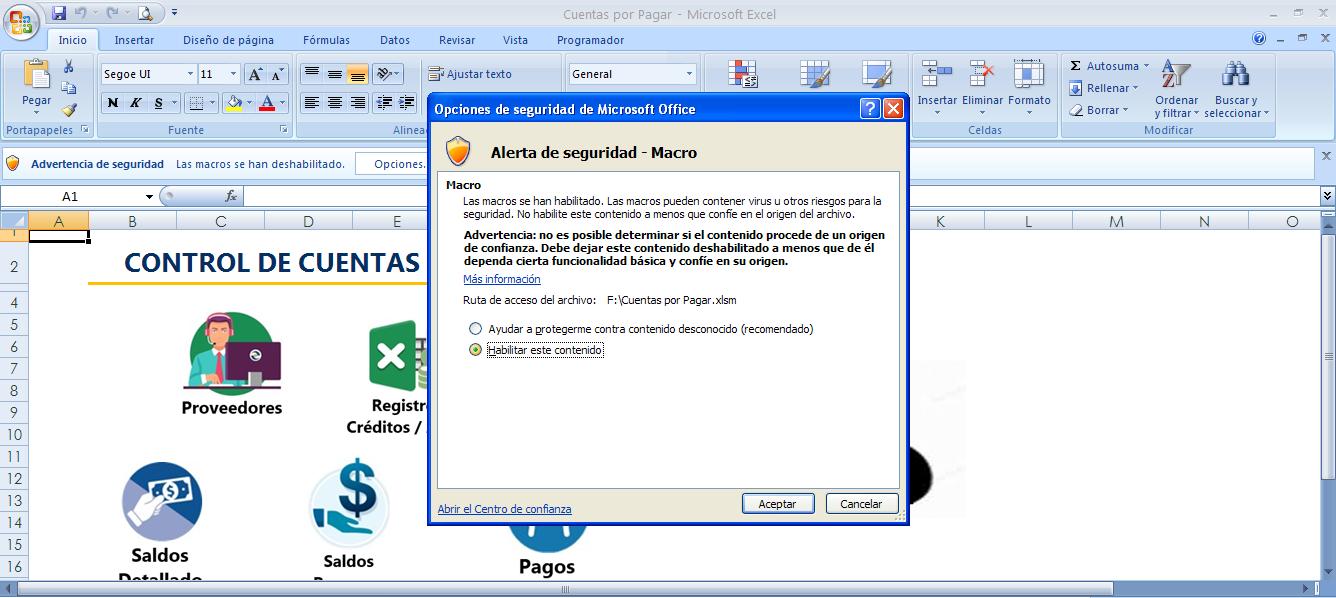This screenshot has width=1336, height=598.
Task: Copy selection with the Copiar icon
Action: pyautogui.click(x=69, y=88)
